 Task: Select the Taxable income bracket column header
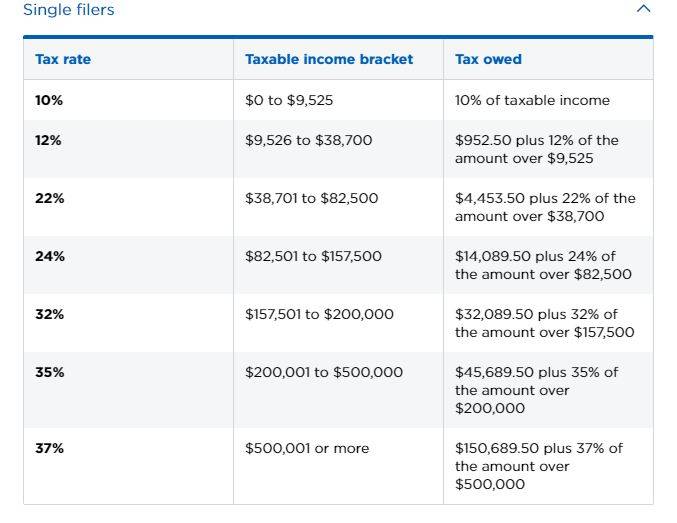pos(329,59)
